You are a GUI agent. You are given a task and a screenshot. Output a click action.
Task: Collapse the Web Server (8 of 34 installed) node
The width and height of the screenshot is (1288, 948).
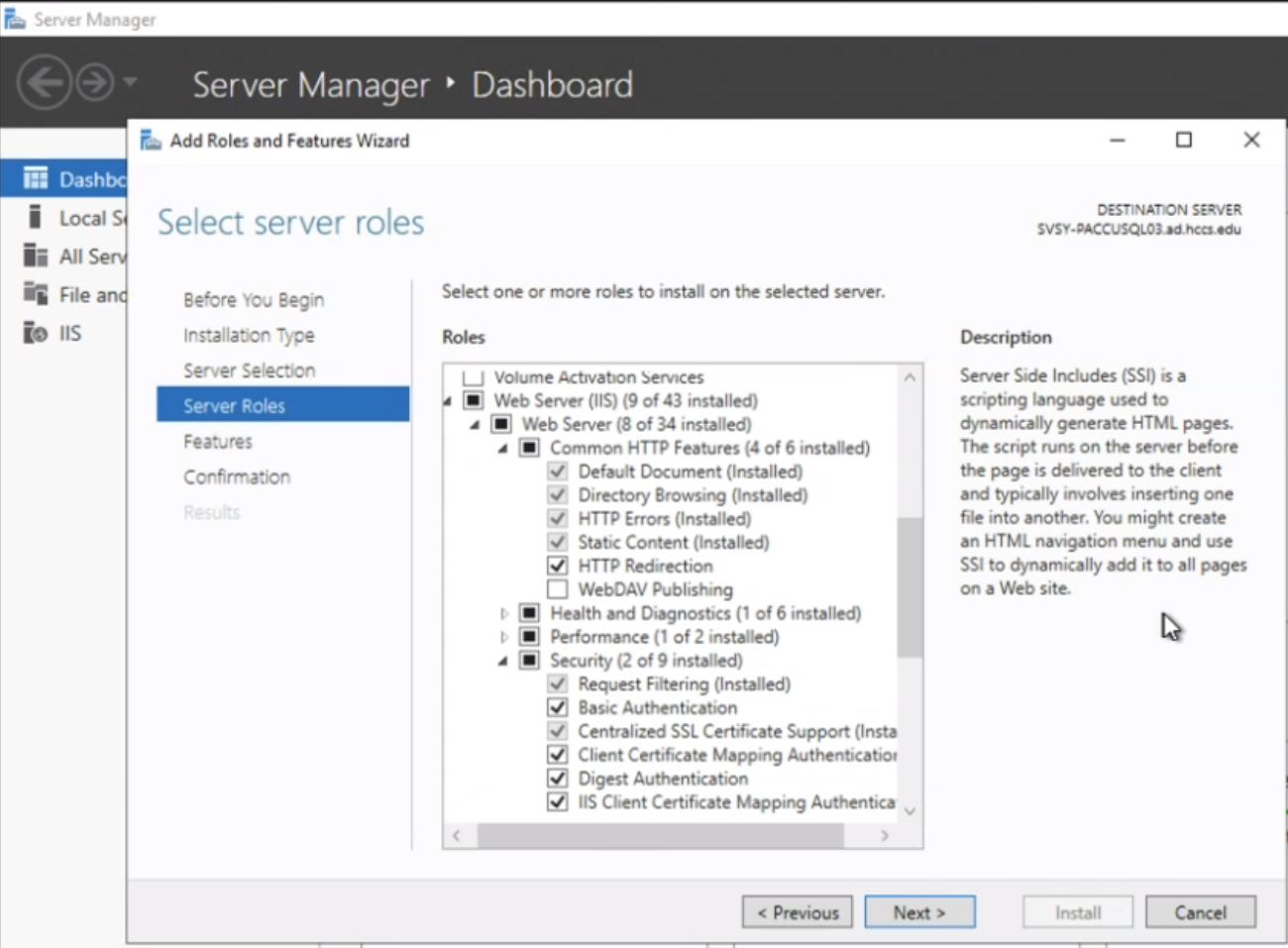click(476, 425)
